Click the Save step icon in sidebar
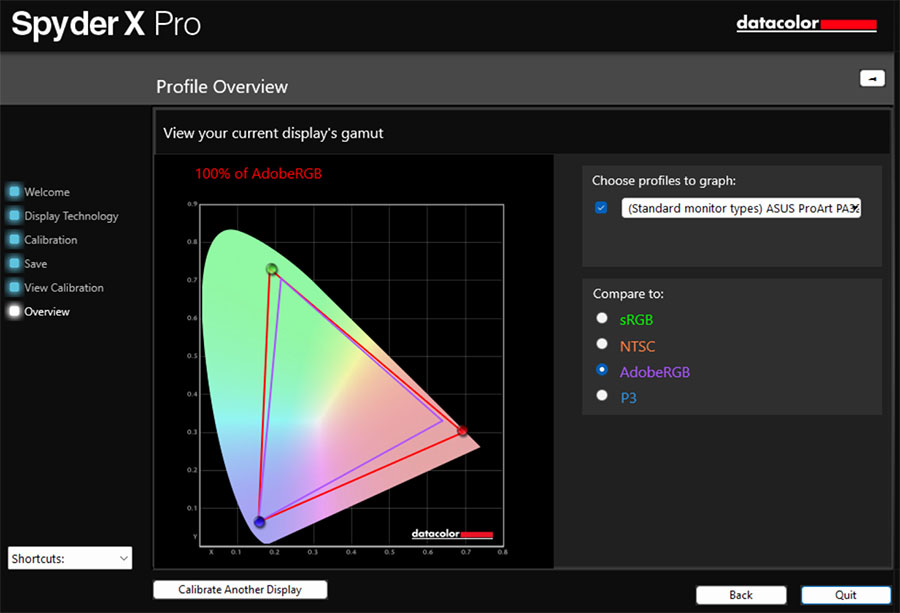Screen dimensions: 900x613 coord(13,263)
